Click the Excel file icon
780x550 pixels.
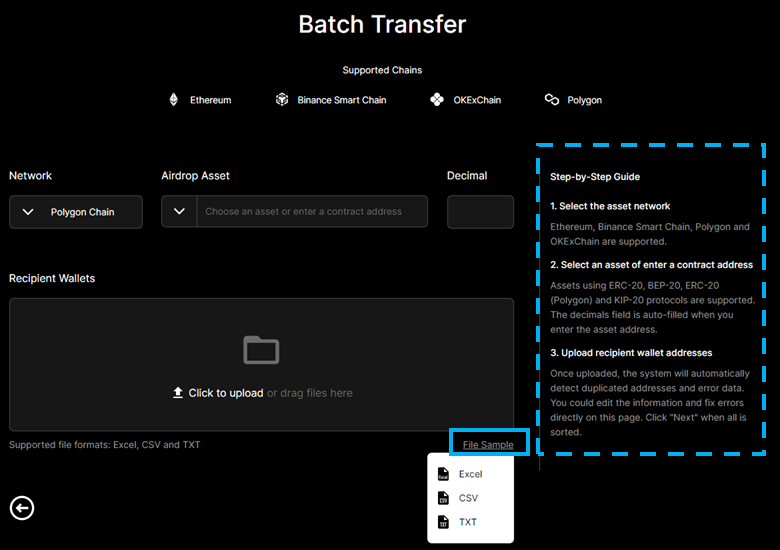tap(443, 474)
